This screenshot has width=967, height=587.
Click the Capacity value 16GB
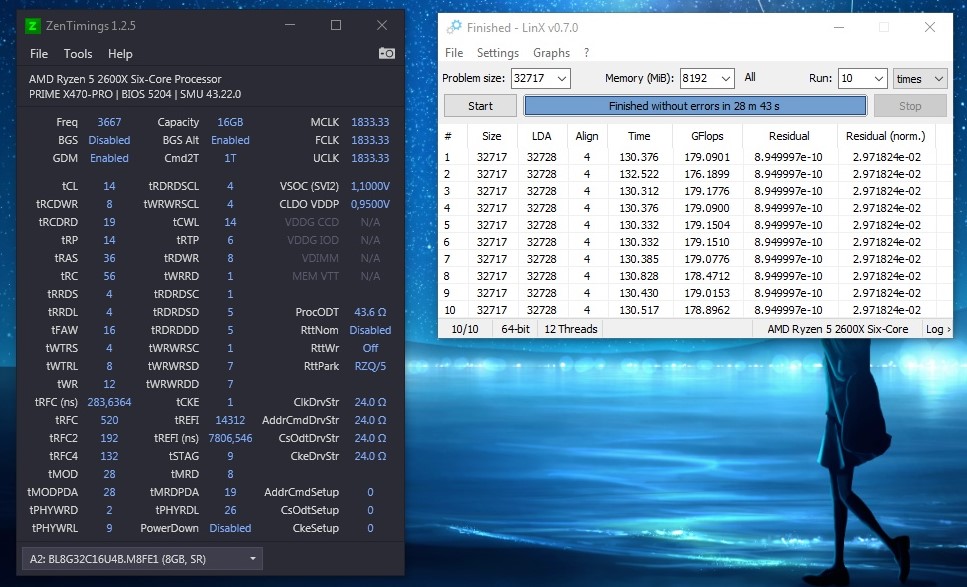point(230,122)
